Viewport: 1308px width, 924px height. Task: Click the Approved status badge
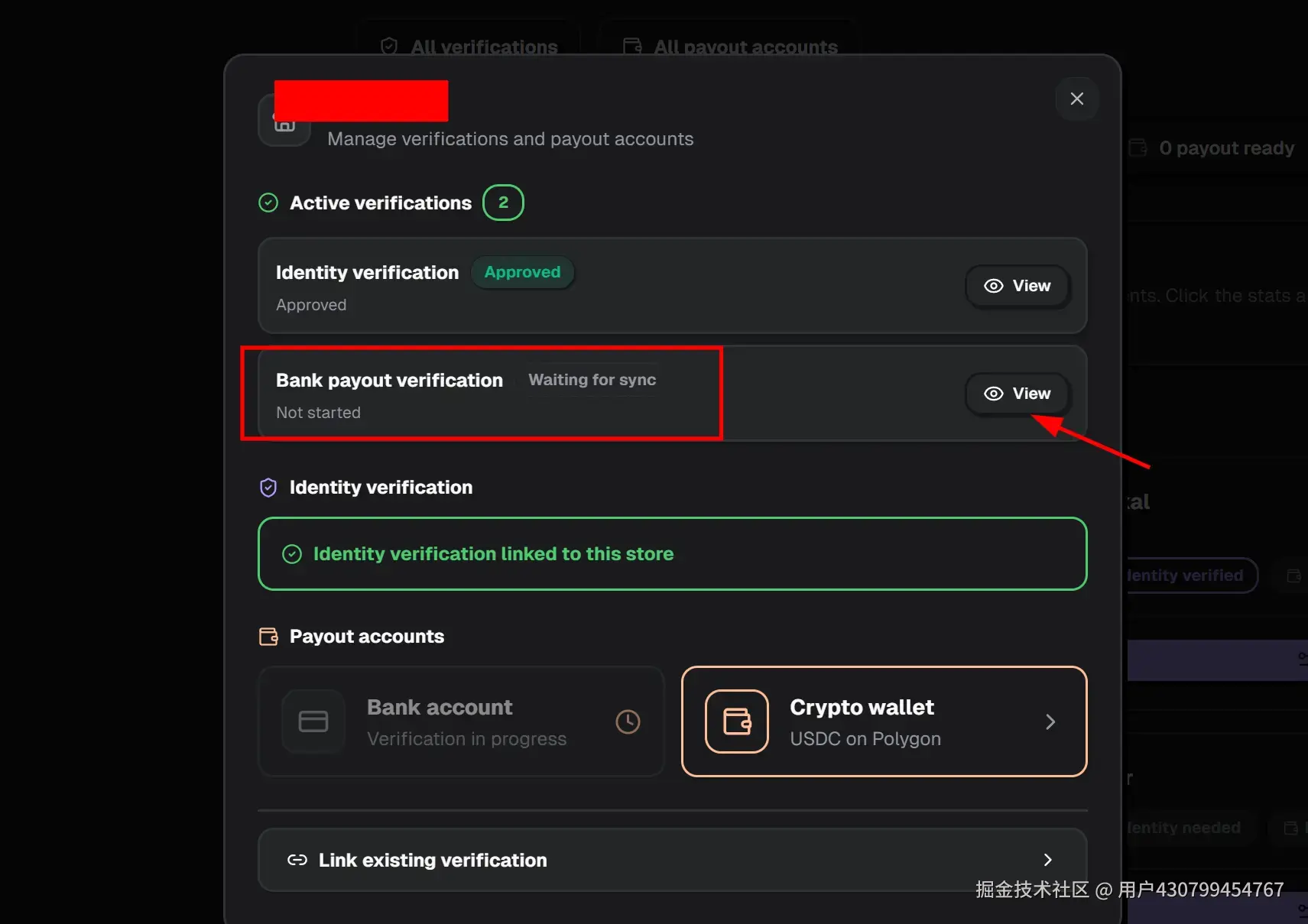[522, 272]
